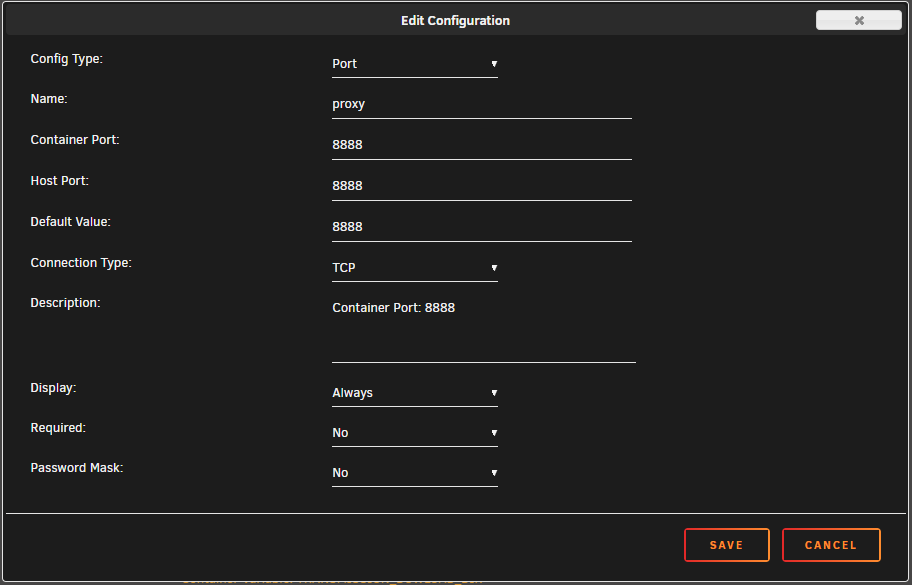Expand the Connection Type dropdown showing TCP

(x=415, y=268)
